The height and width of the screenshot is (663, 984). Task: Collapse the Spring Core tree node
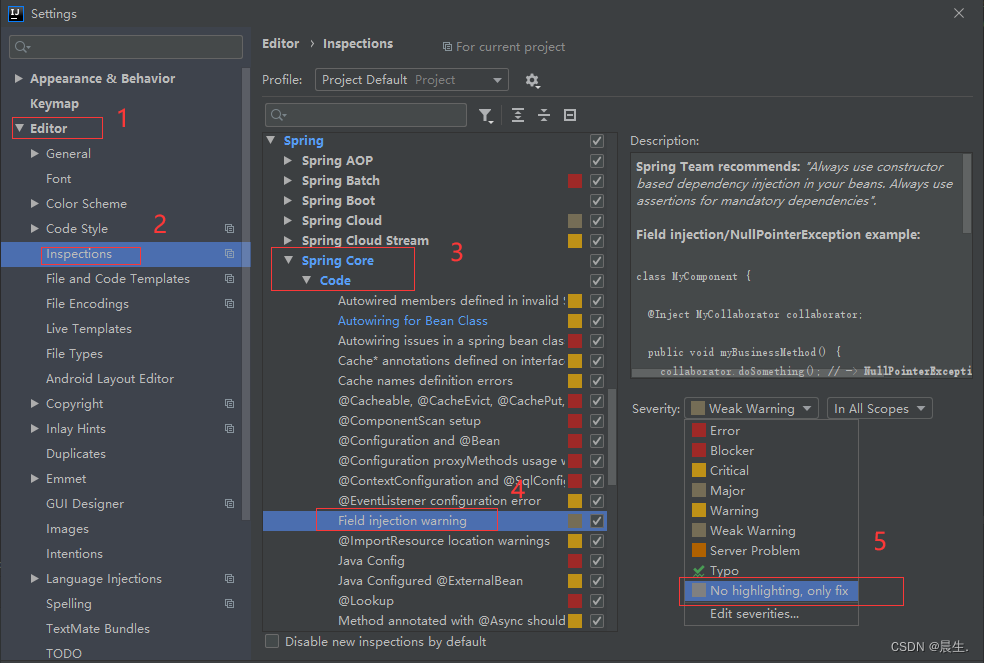point(289,260)
